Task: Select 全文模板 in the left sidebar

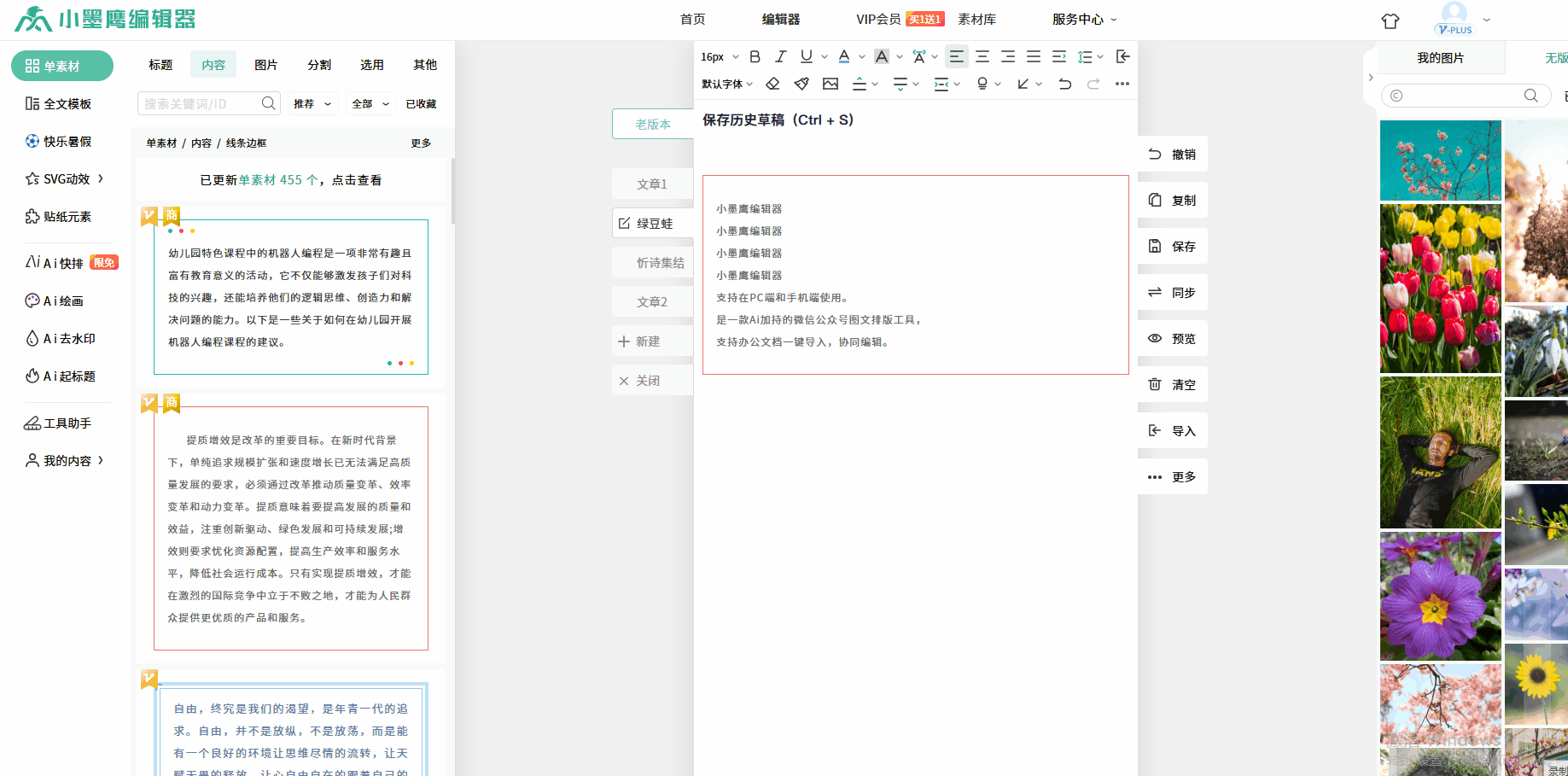Action: pyautogui.click(x=59, y=103)
